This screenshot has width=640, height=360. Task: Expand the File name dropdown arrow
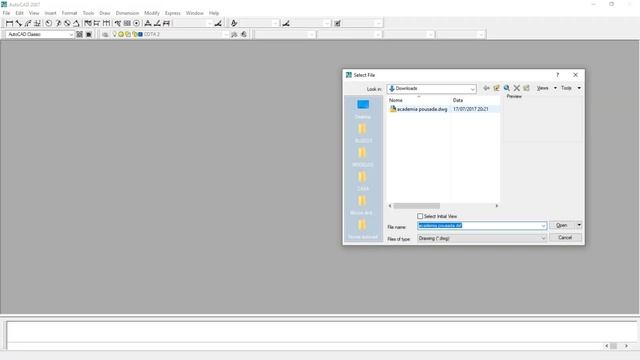543,226
